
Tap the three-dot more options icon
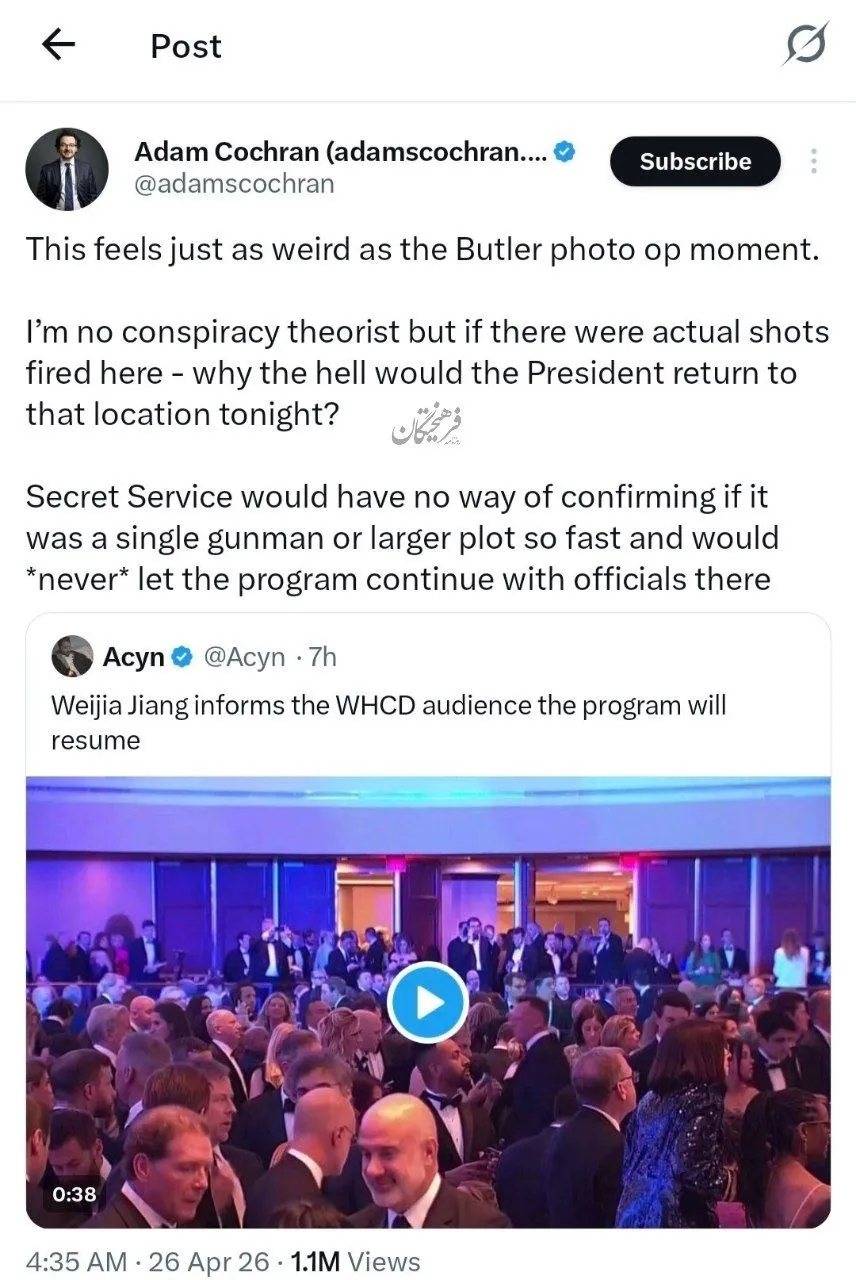tap(814, 162)
